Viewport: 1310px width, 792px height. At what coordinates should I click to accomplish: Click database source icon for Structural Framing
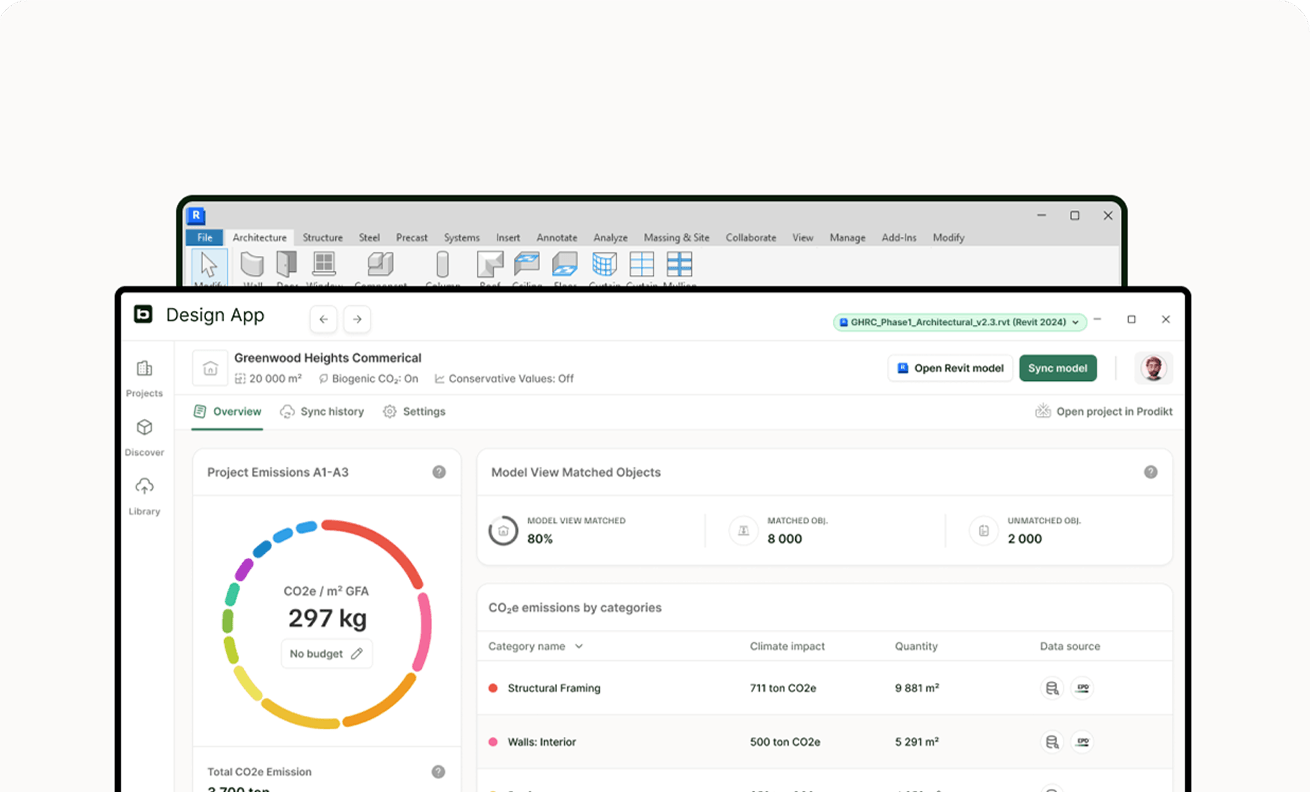coord(1051,688)
